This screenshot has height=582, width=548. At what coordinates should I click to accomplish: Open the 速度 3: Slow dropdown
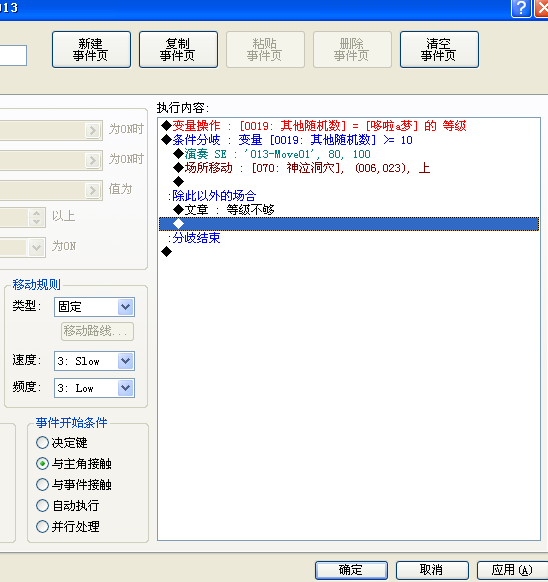coord(94,361)
